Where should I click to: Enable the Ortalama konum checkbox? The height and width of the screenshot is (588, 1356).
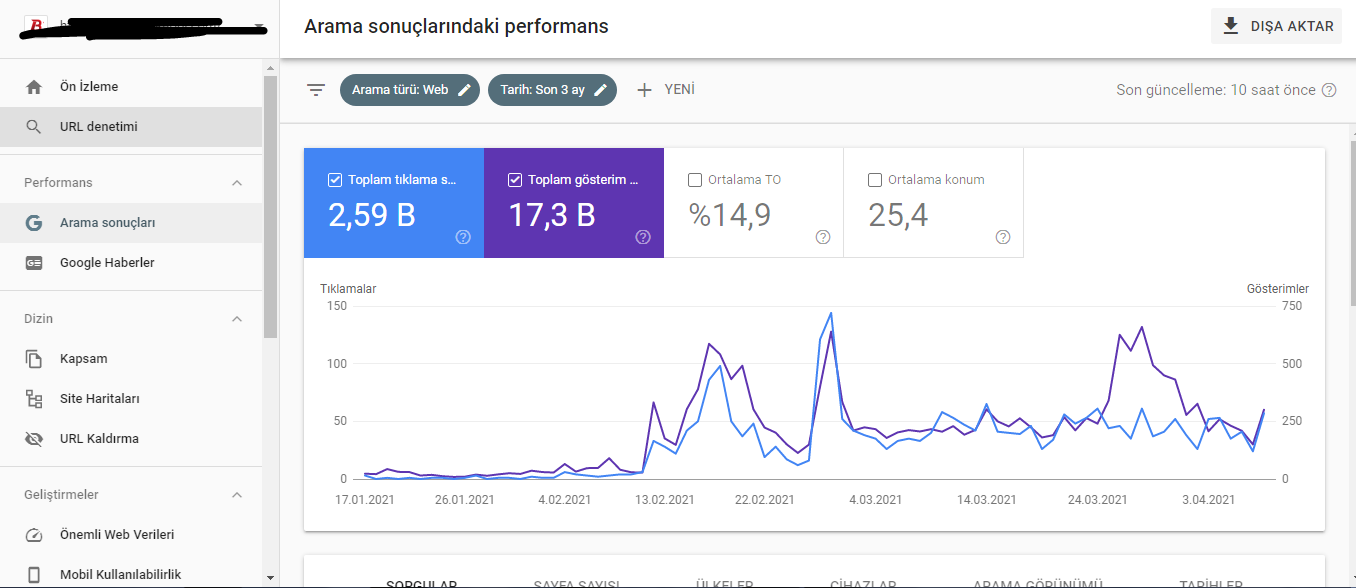point(875,180)
